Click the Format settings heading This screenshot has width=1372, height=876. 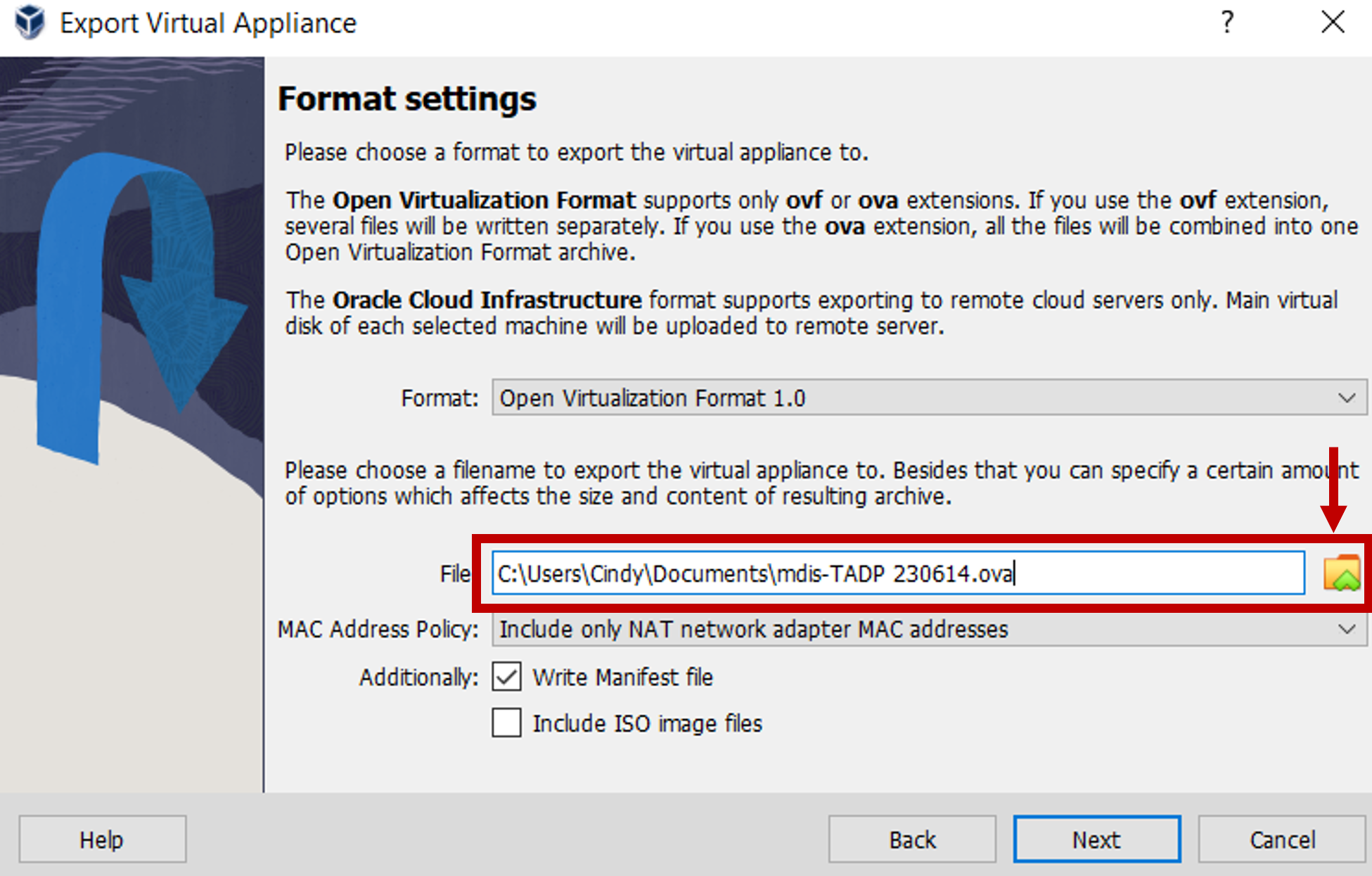pos(406,99)
